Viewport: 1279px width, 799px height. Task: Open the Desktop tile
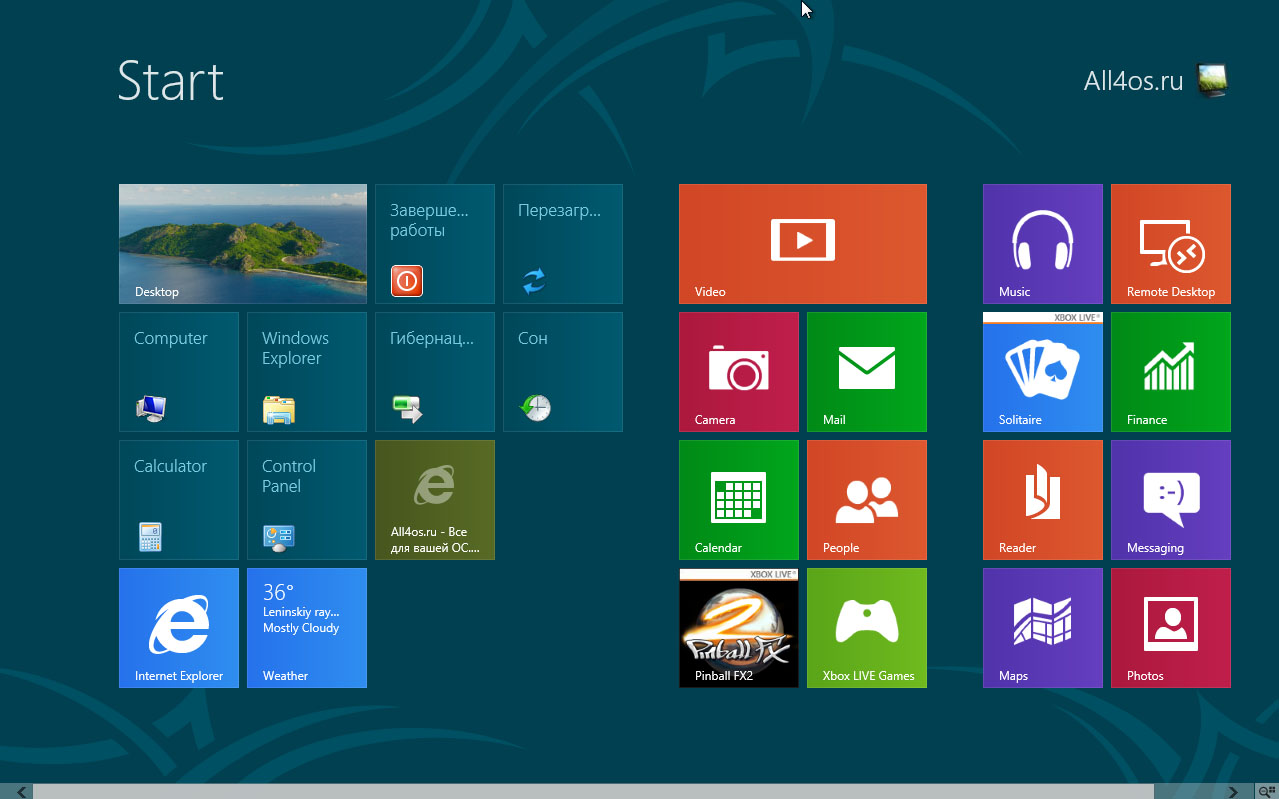pyautogui.click(x=243, y=244)
